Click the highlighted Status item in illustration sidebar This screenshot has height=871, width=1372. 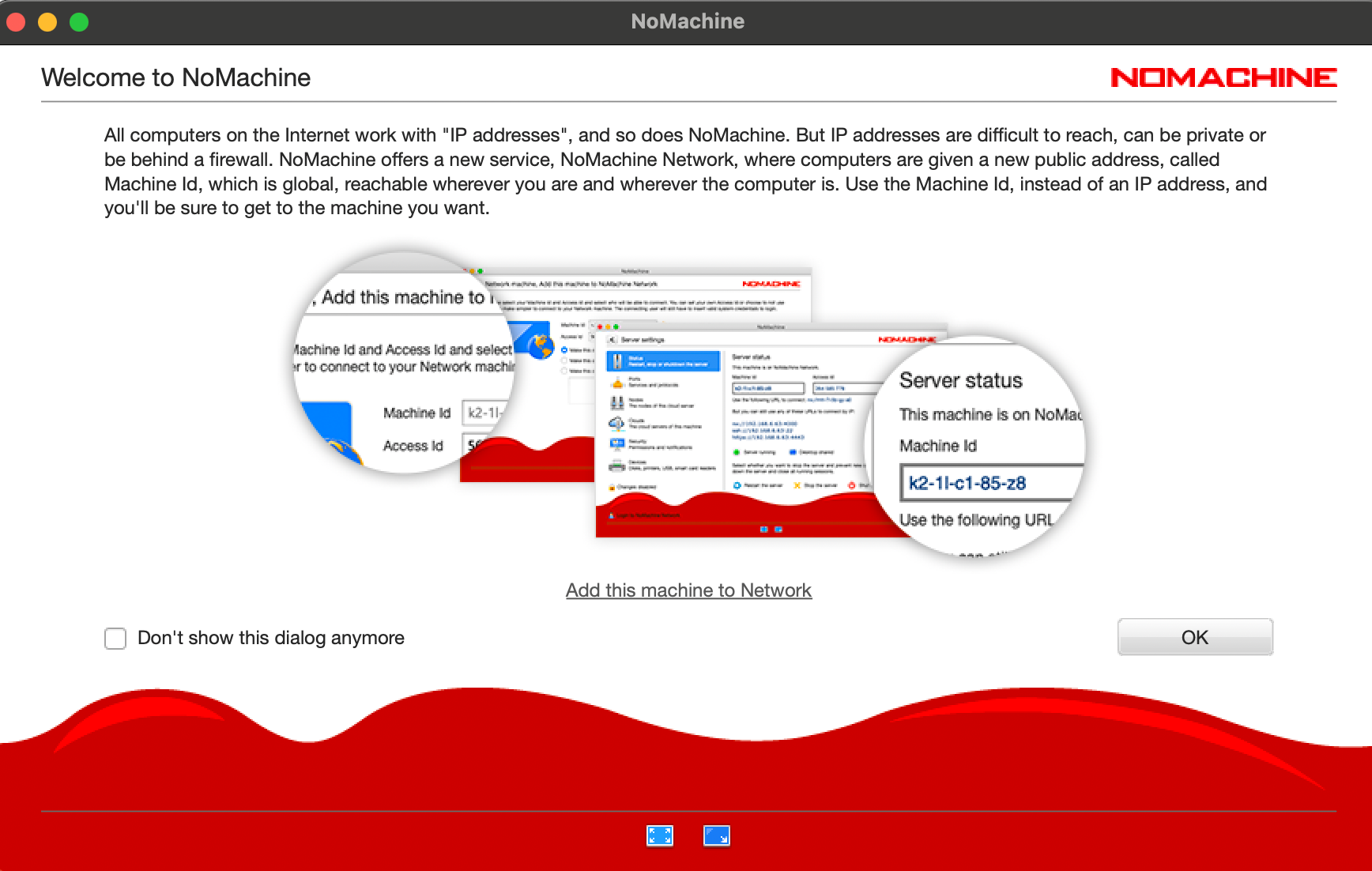tap(662, 361)
